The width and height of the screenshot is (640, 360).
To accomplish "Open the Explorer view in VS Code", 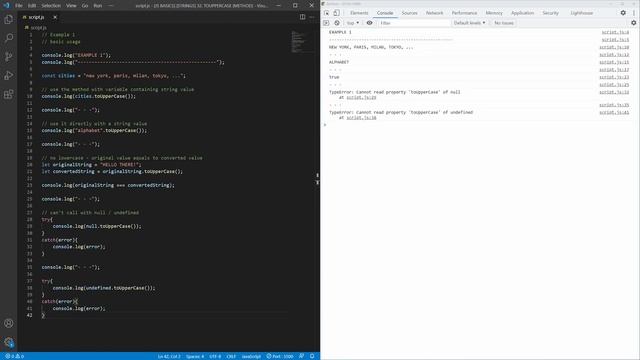I will 9,19.
